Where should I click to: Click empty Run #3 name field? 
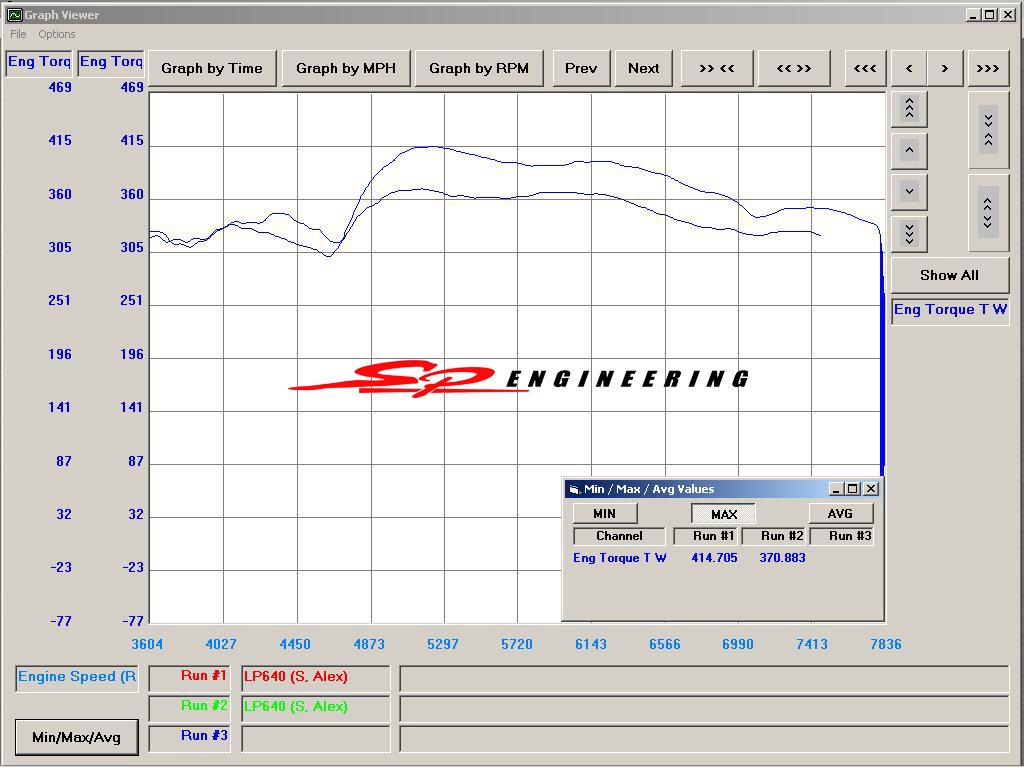(x=316, y=738)
